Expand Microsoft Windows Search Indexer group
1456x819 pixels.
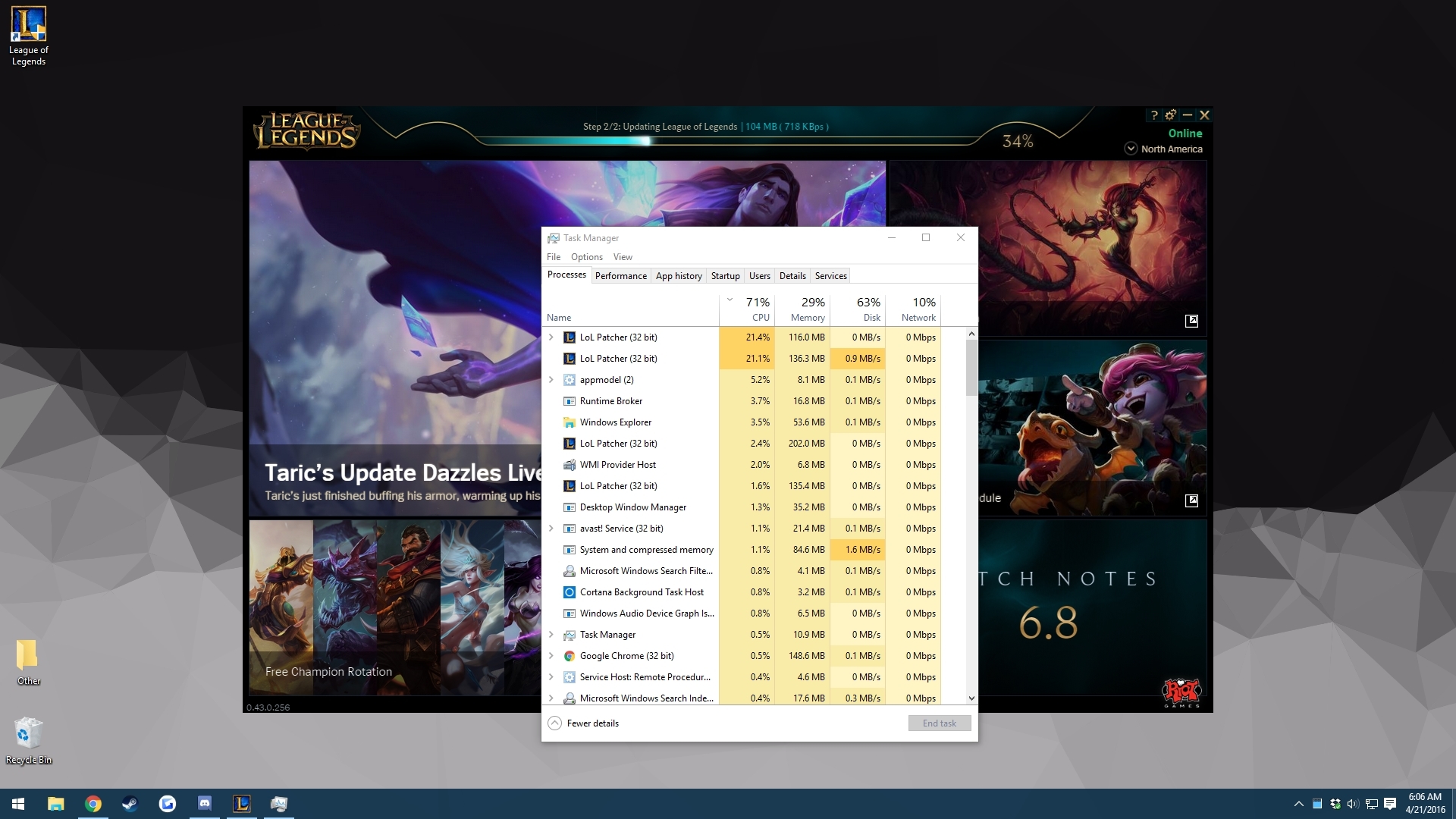(x=551, y=698)
